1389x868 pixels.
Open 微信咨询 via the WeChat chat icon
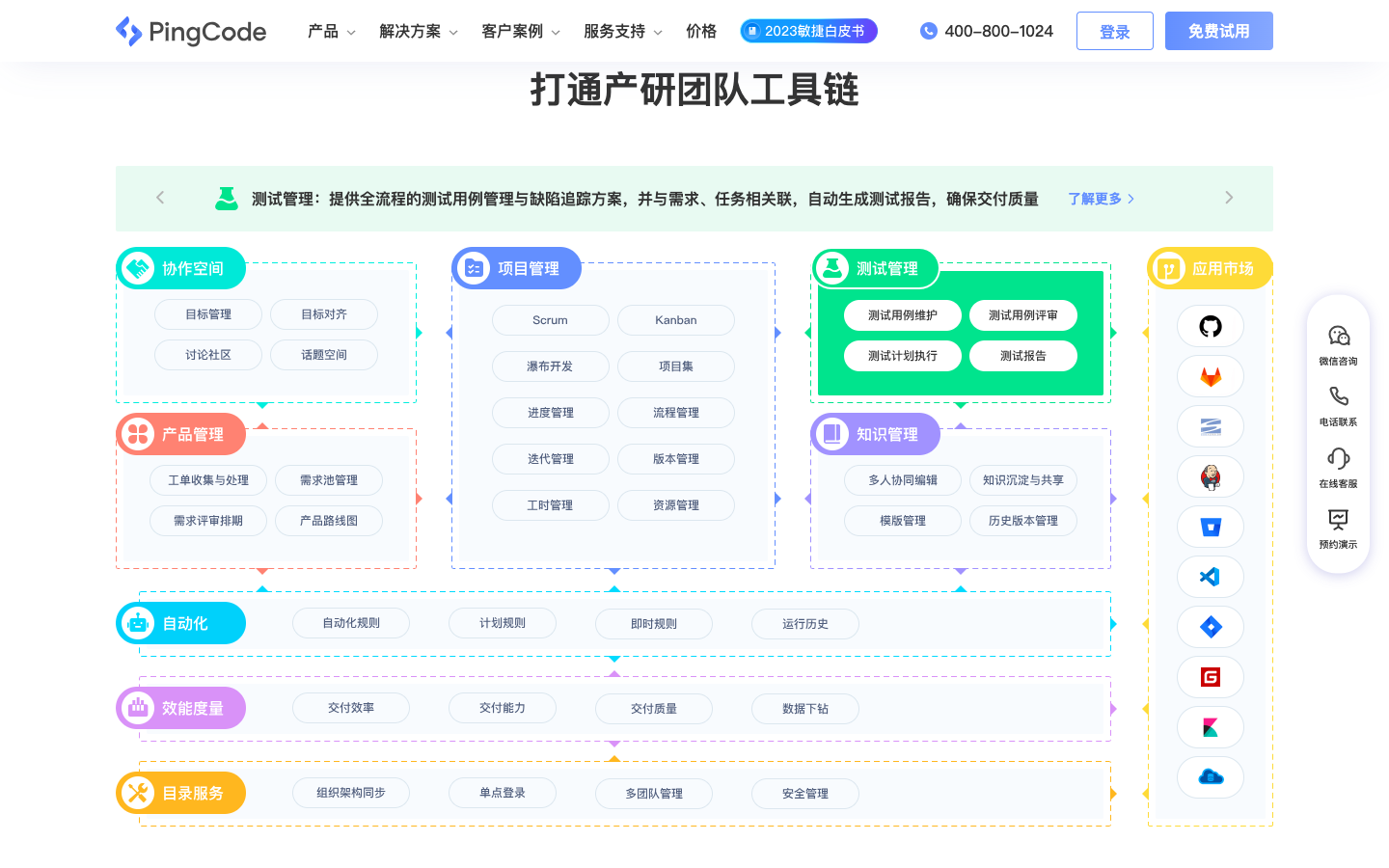(x=1338, y=337)
